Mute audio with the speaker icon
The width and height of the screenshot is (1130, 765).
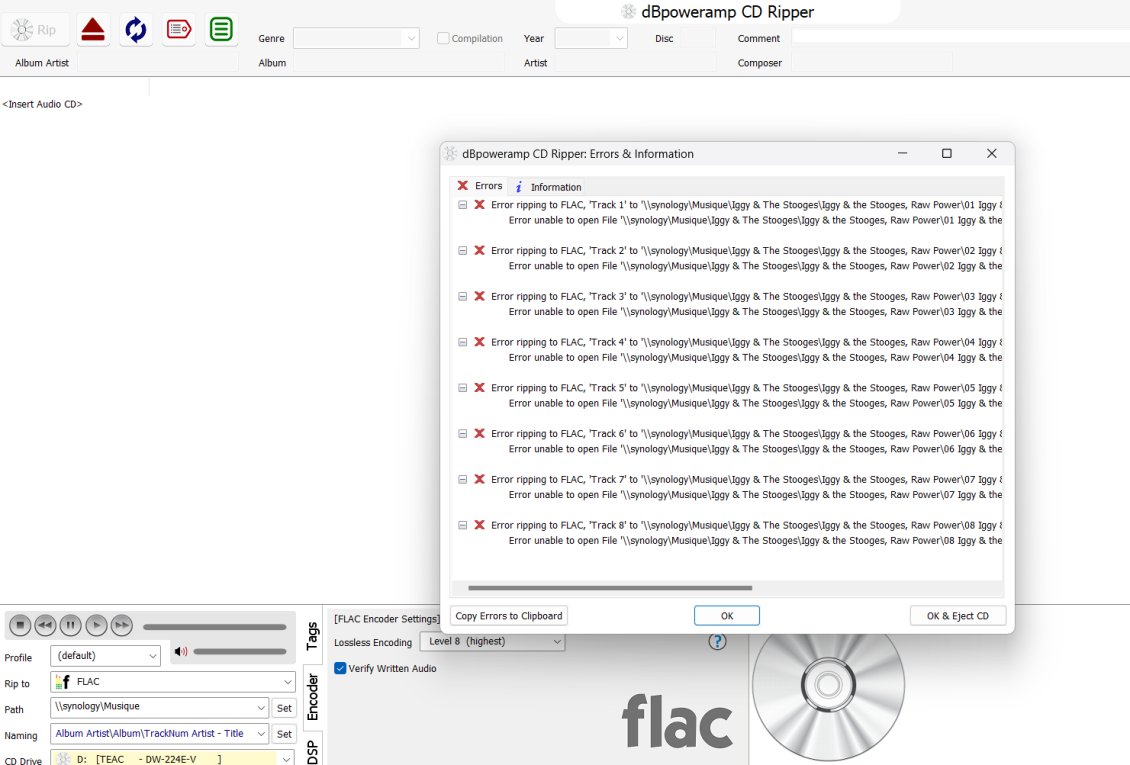pyautogui.click(x=181, y=652)
